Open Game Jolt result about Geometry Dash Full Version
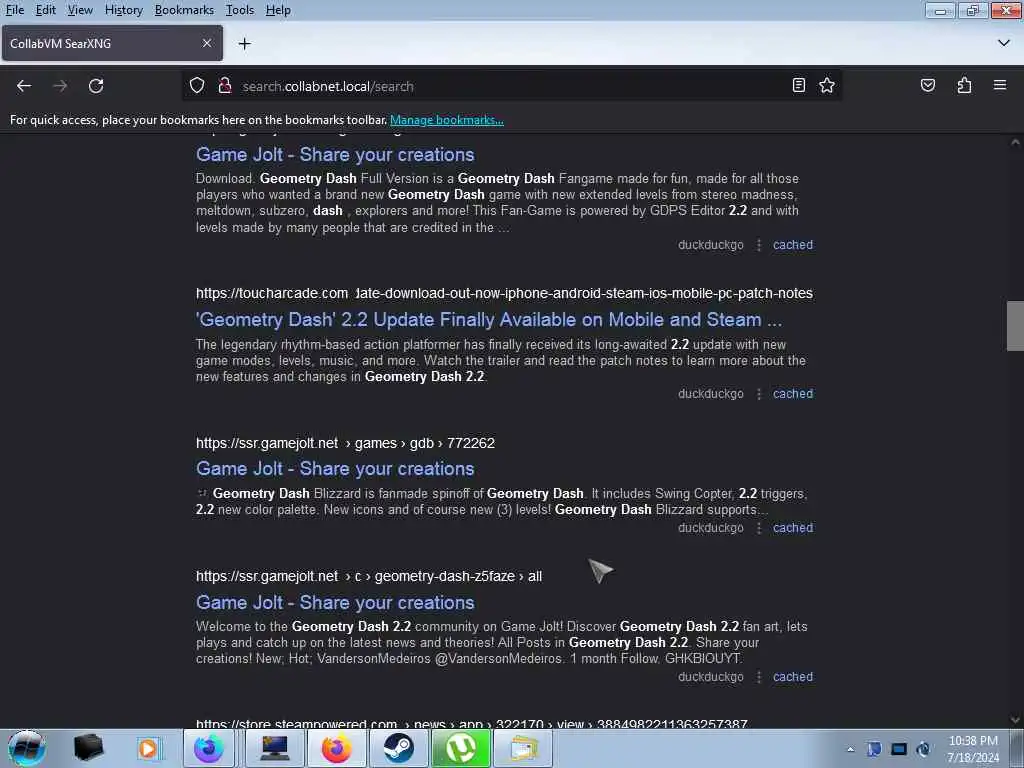1024x768 pixels. coord(335,155)
